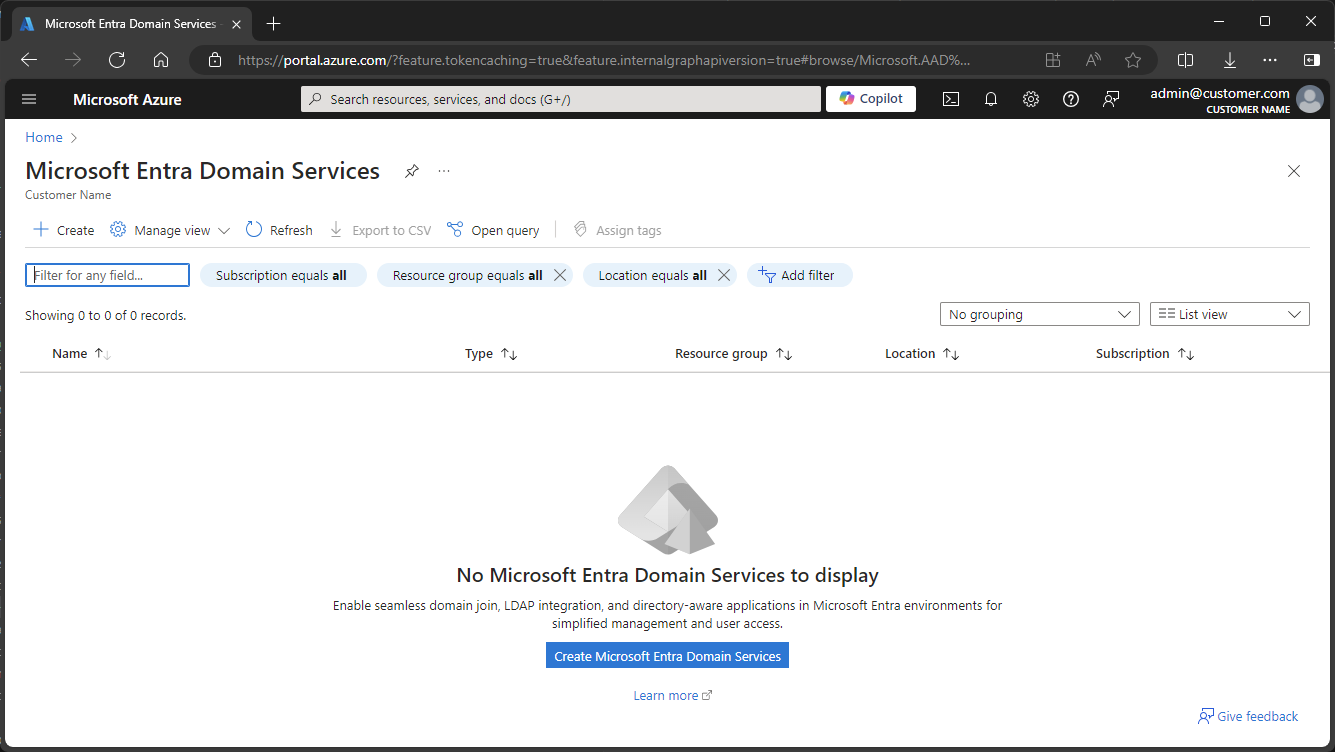Open browser Settings and more menu
The height and width of the screenshot is (752, 1335).
click(x=1270, y=60)
